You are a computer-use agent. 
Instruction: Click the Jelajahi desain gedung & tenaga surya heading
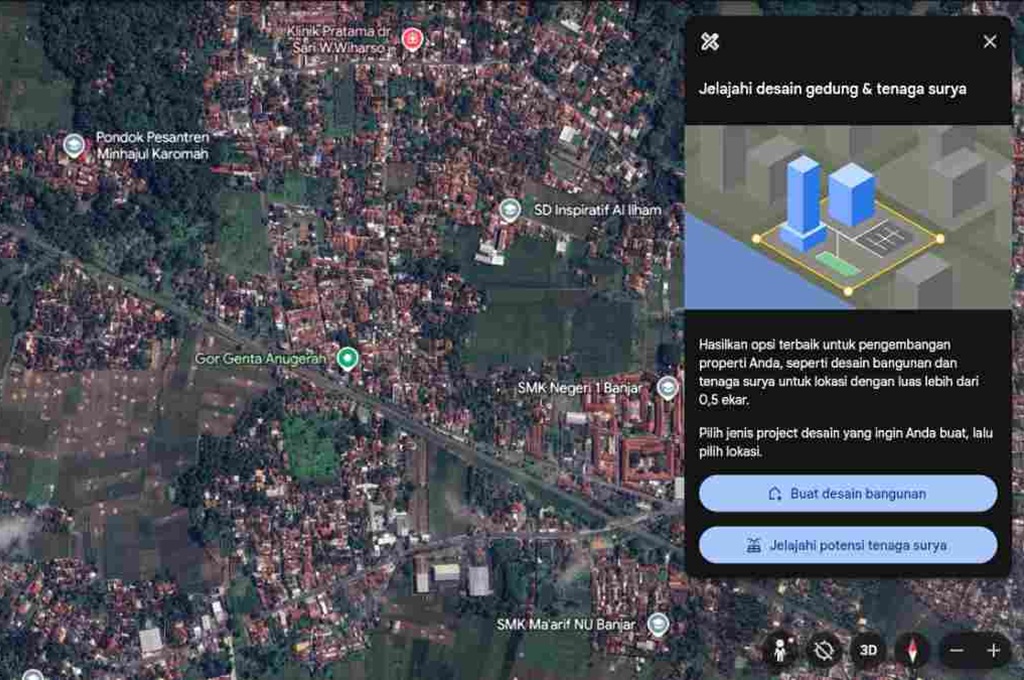(833, 89)
